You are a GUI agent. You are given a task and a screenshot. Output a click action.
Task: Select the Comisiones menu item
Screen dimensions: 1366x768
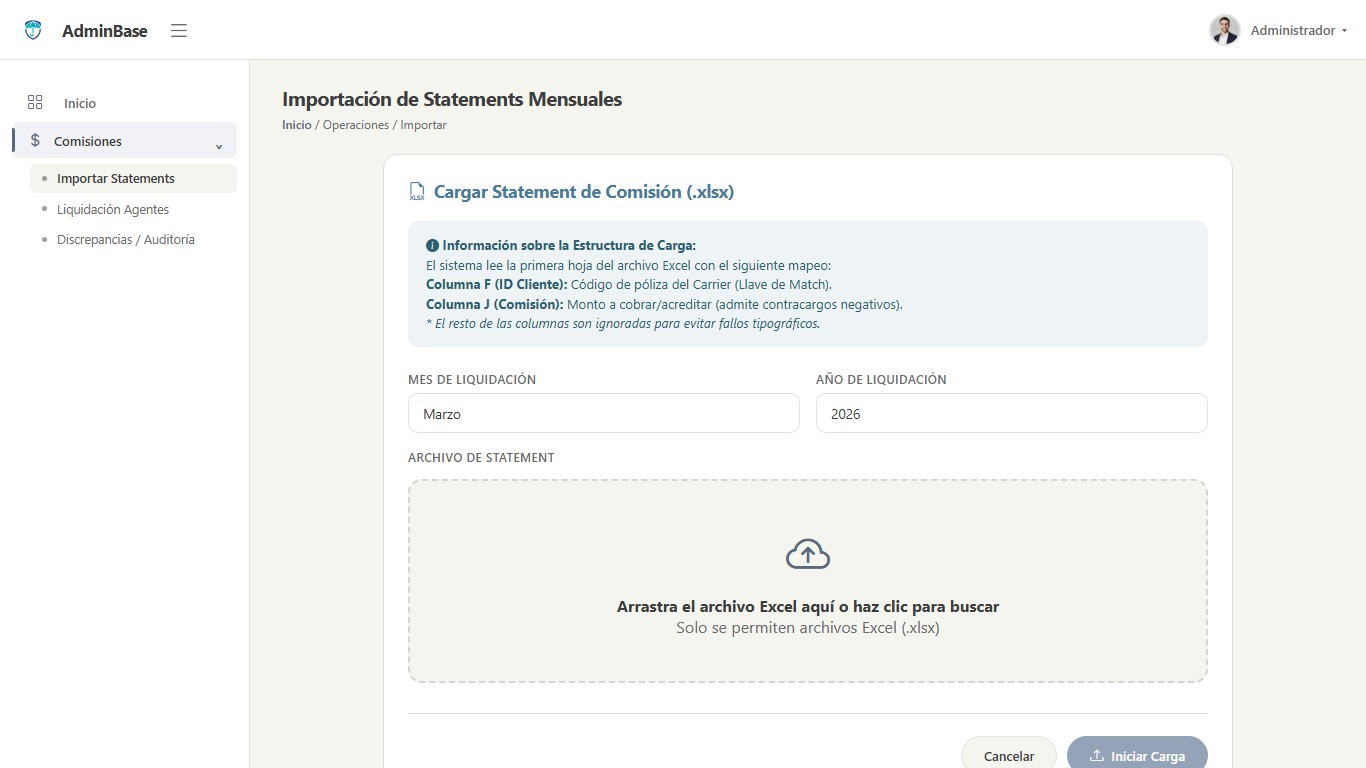[x=124, y=141]
